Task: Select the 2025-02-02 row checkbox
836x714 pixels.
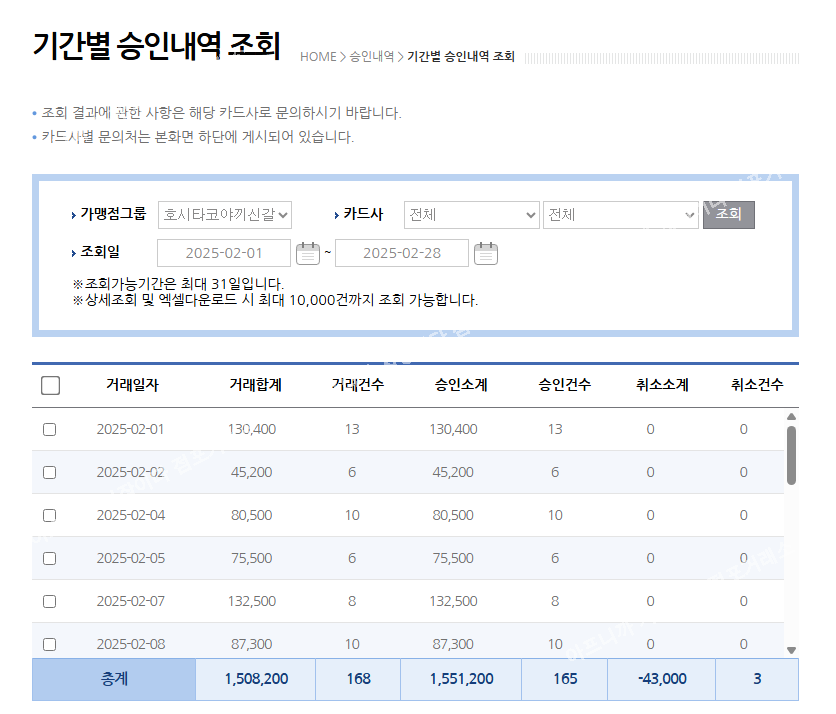Action: (x=50, y=472)
